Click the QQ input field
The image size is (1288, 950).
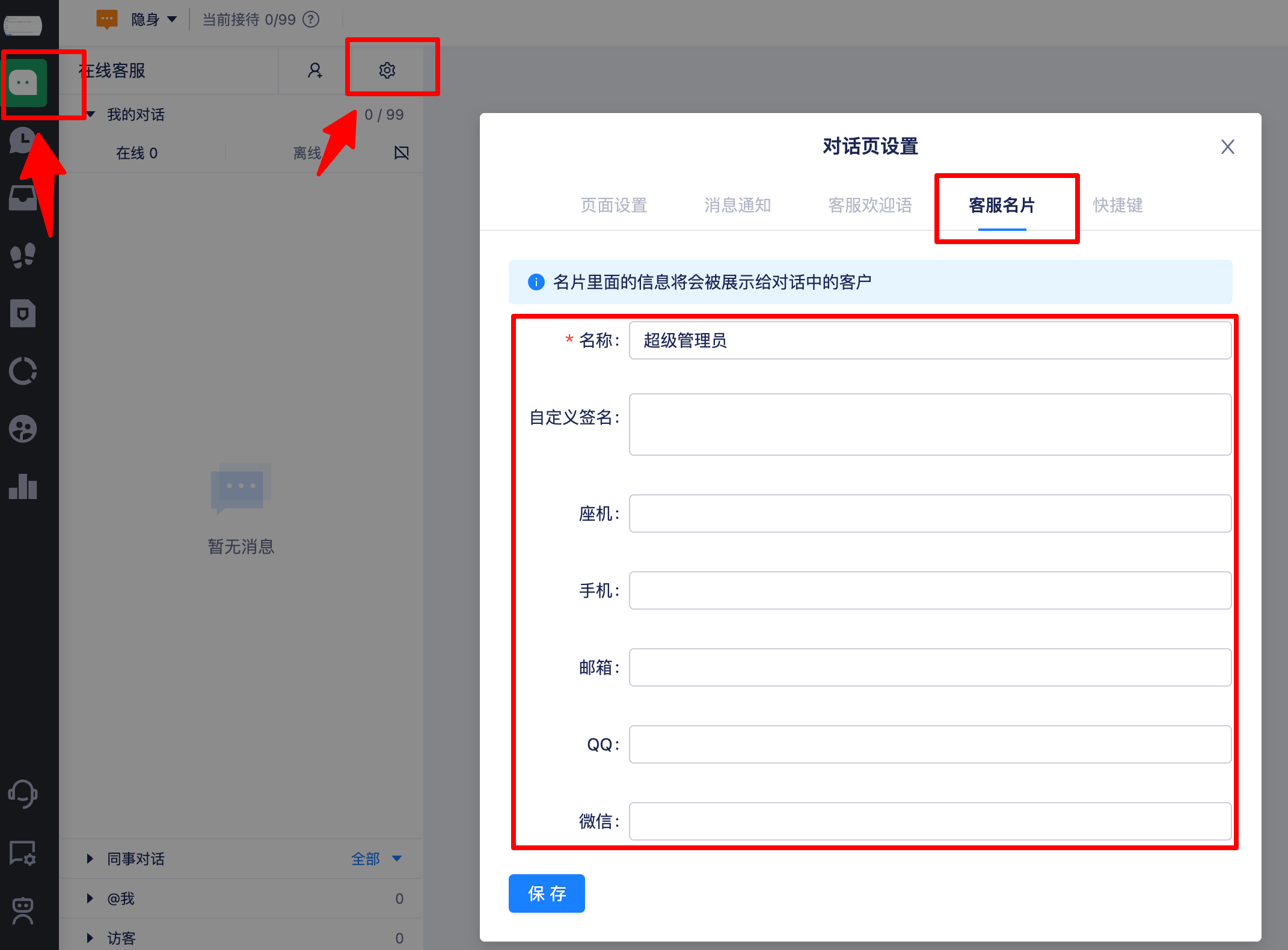point(930,744)
